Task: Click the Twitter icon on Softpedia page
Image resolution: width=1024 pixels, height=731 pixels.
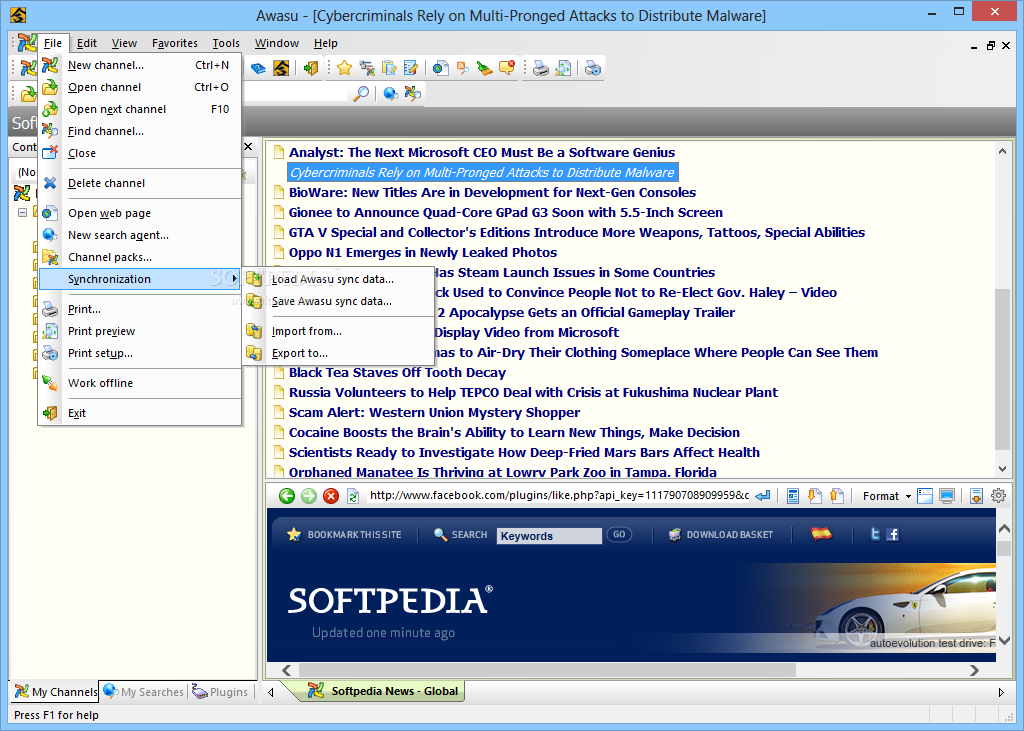Action: 875,534
